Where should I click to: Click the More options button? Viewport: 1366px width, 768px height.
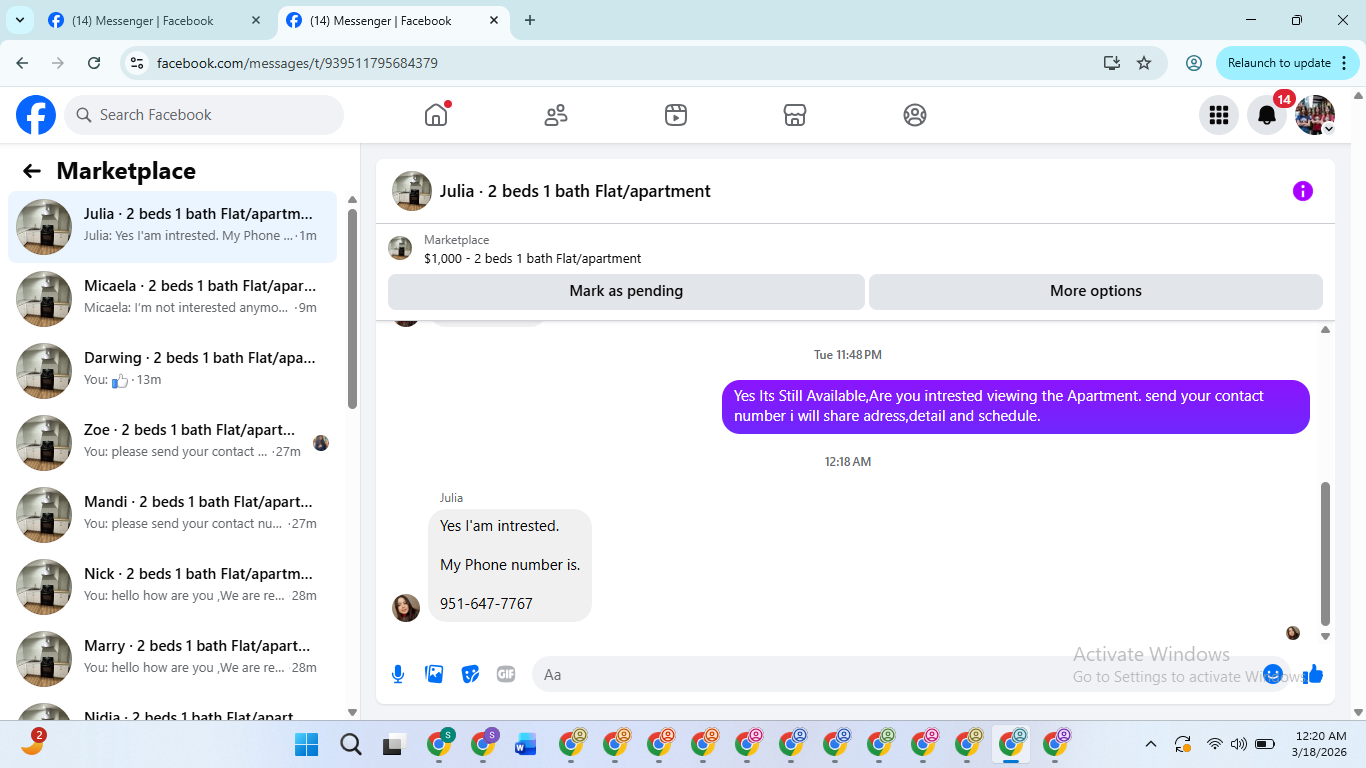(1096, 291)
